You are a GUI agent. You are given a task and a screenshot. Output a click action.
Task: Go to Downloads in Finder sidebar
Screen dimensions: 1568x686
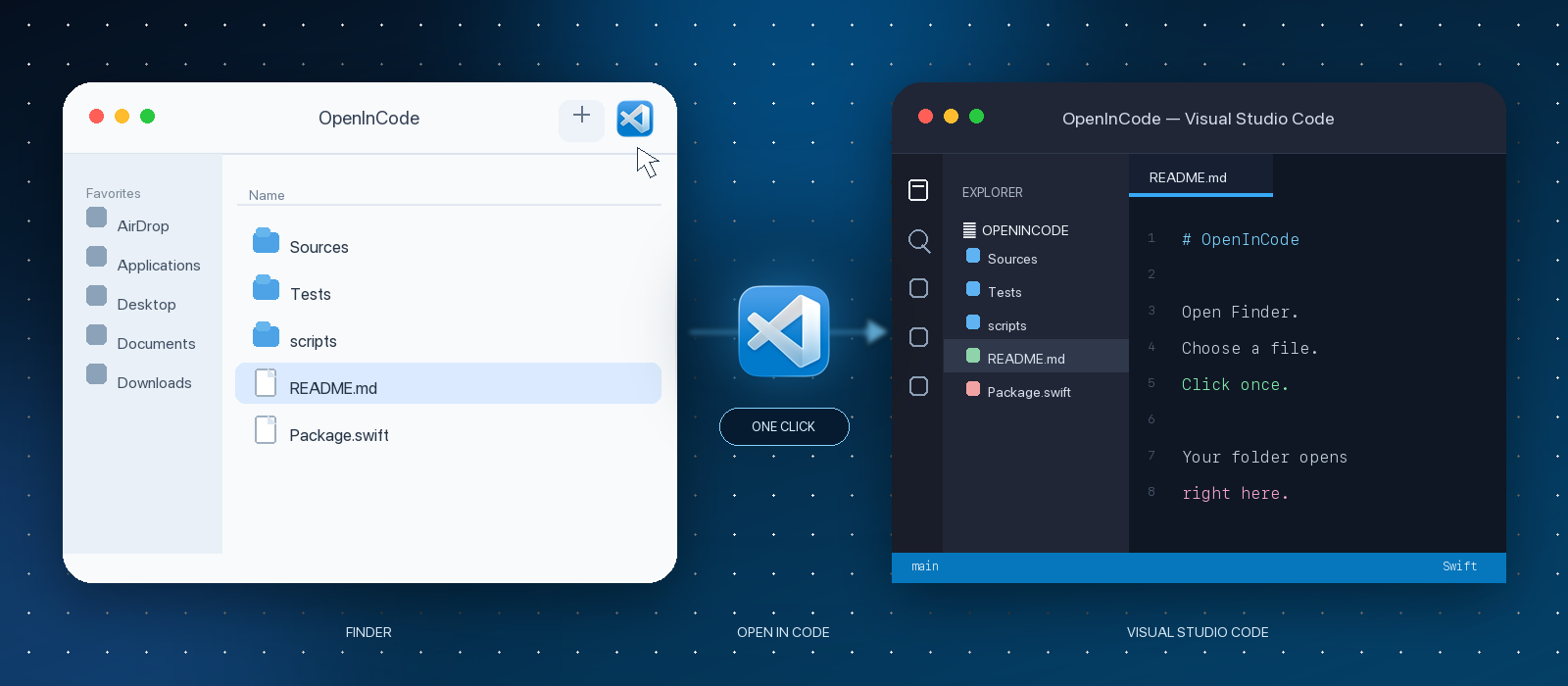point(139,382)
